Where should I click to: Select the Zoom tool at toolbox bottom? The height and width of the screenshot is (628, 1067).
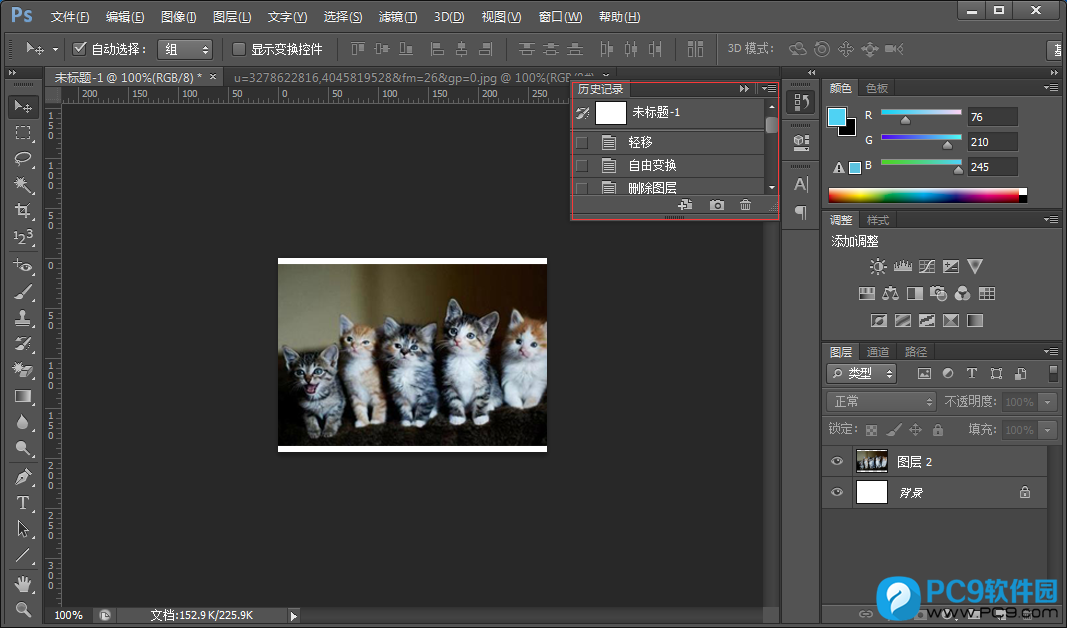click(x=23, y=609)
